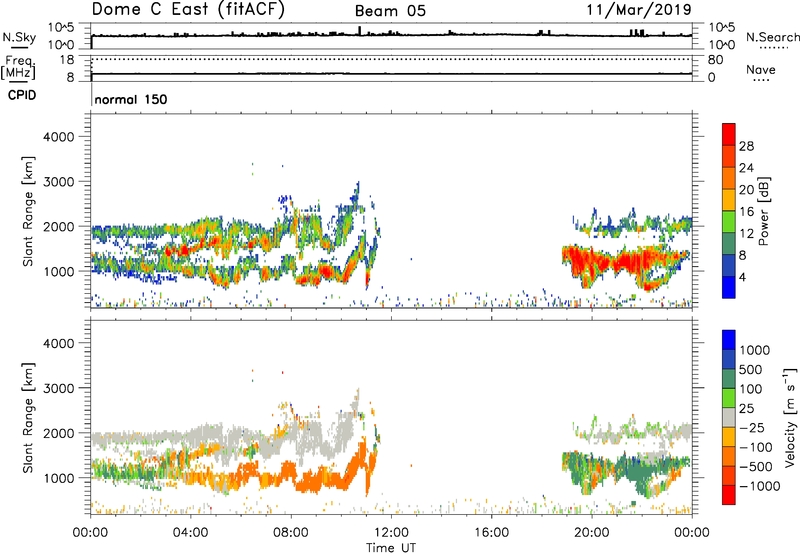Choose the yellow Power segment between 16 and 20
Viewport: 800px width, 554px height.
(x=729, y=200)
